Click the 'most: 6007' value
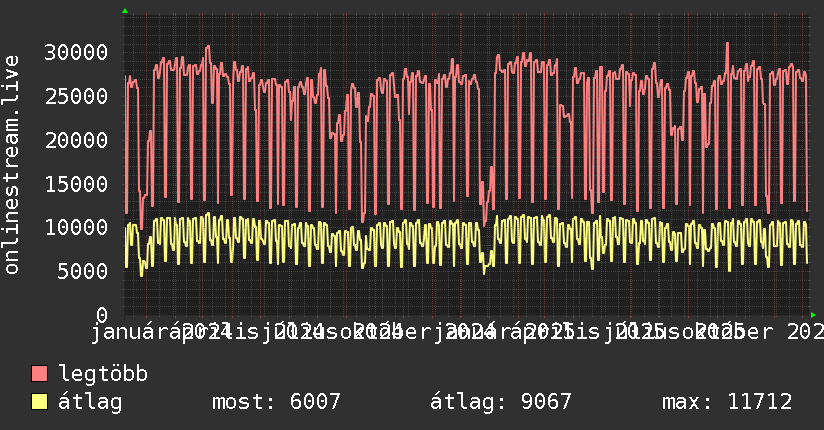Image resolution: width=824 pixels, height=430 pixels. pyautogui.click(x=276, y=402)
